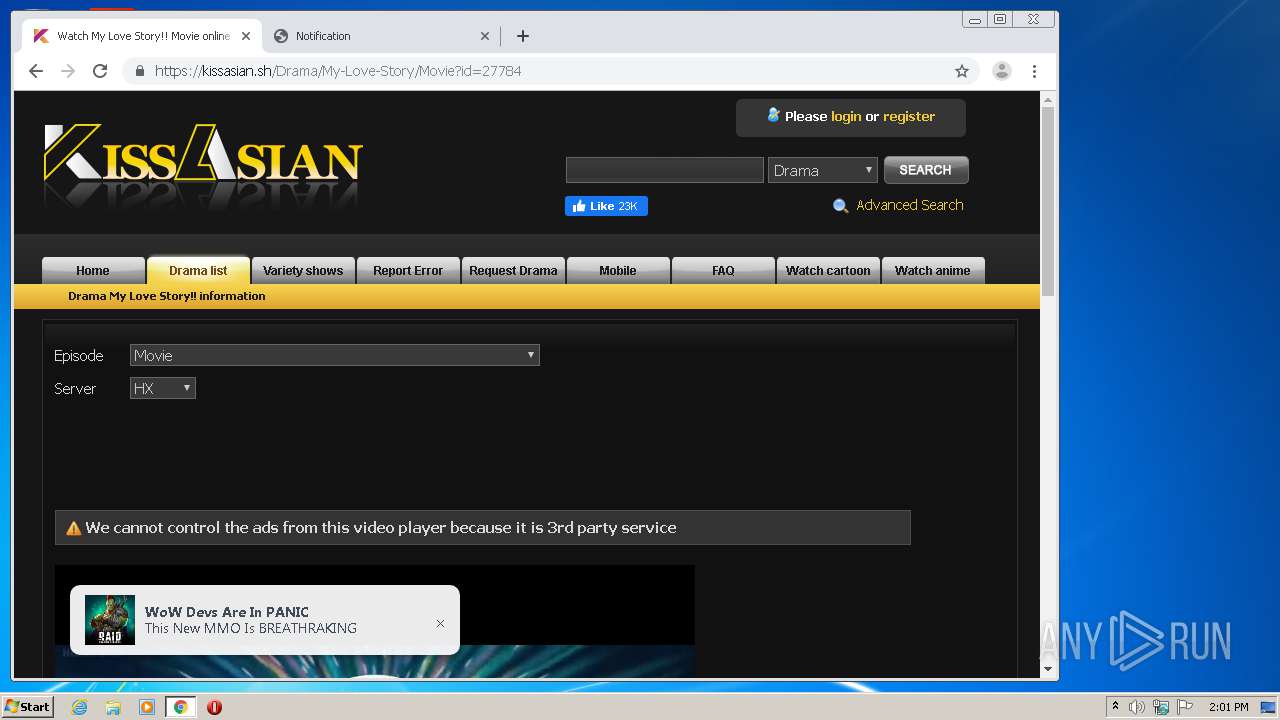The image size is (1280, 720).
Task: Open a new browser tab
Action: (523, 36)
